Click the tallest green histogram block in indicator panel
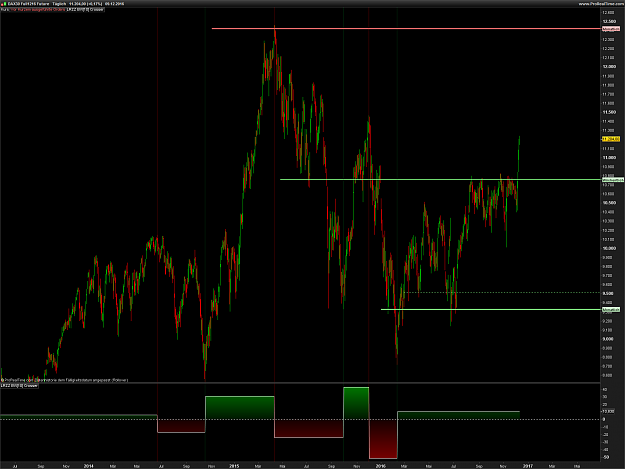This screenshot has width=625, height=469. 356,403
